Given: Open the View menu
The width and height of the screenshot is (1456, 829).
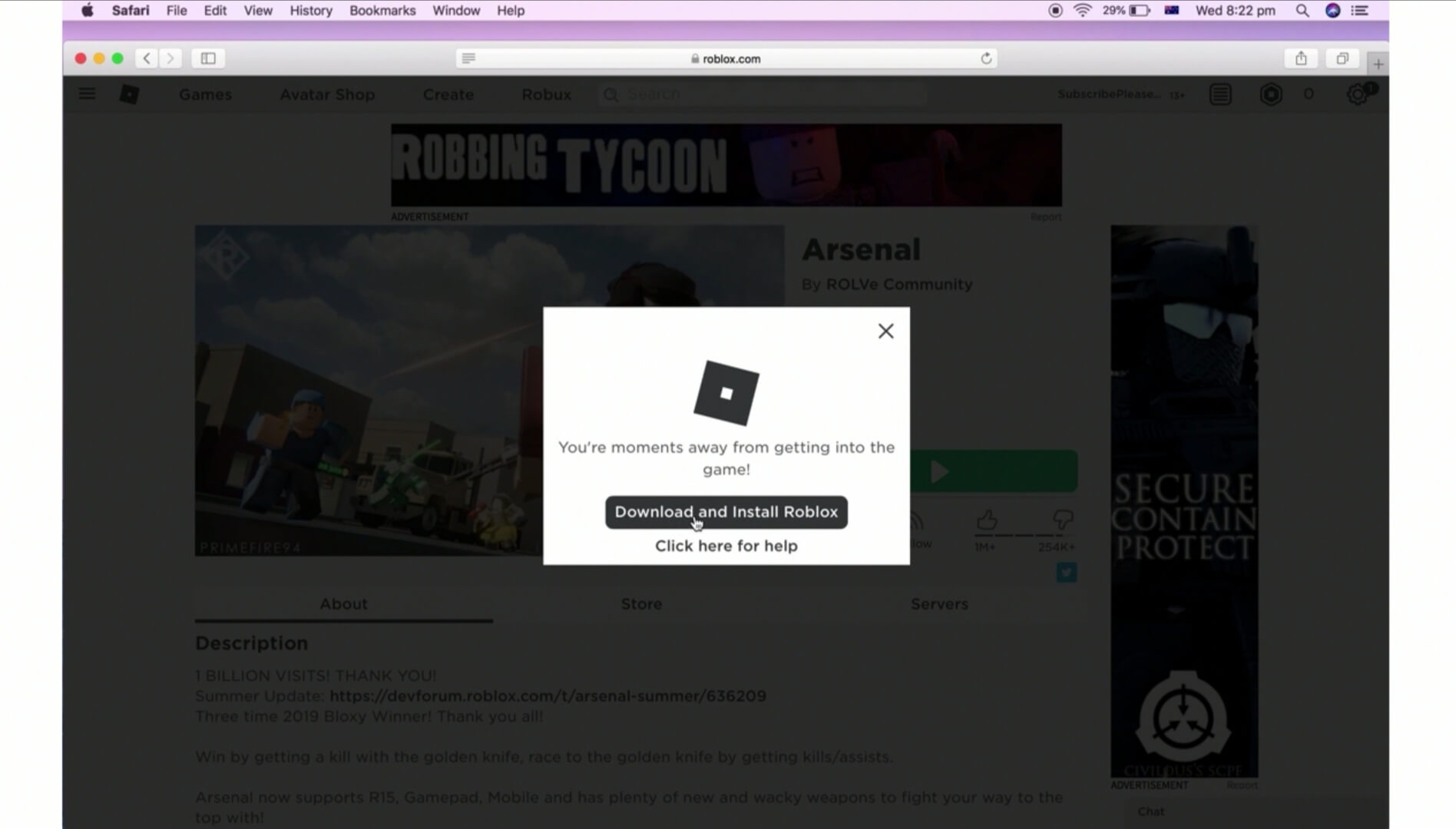Looking at the screenshot, I should pyautogui.click(x=258, y=11).
